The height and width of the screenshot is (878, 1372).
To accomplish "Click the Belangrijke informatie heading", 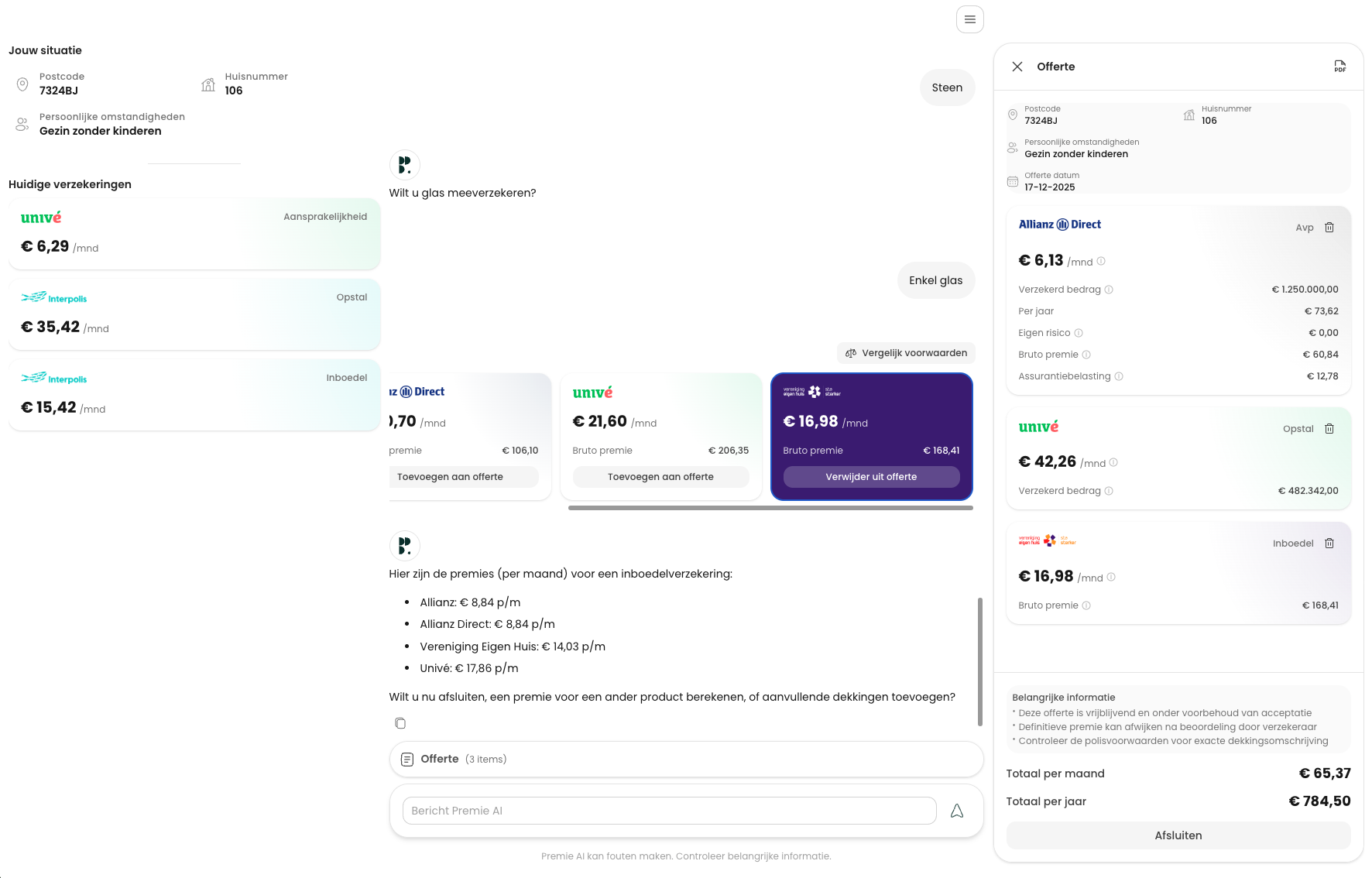I will pyautogui.click(x=1063, y=698).
